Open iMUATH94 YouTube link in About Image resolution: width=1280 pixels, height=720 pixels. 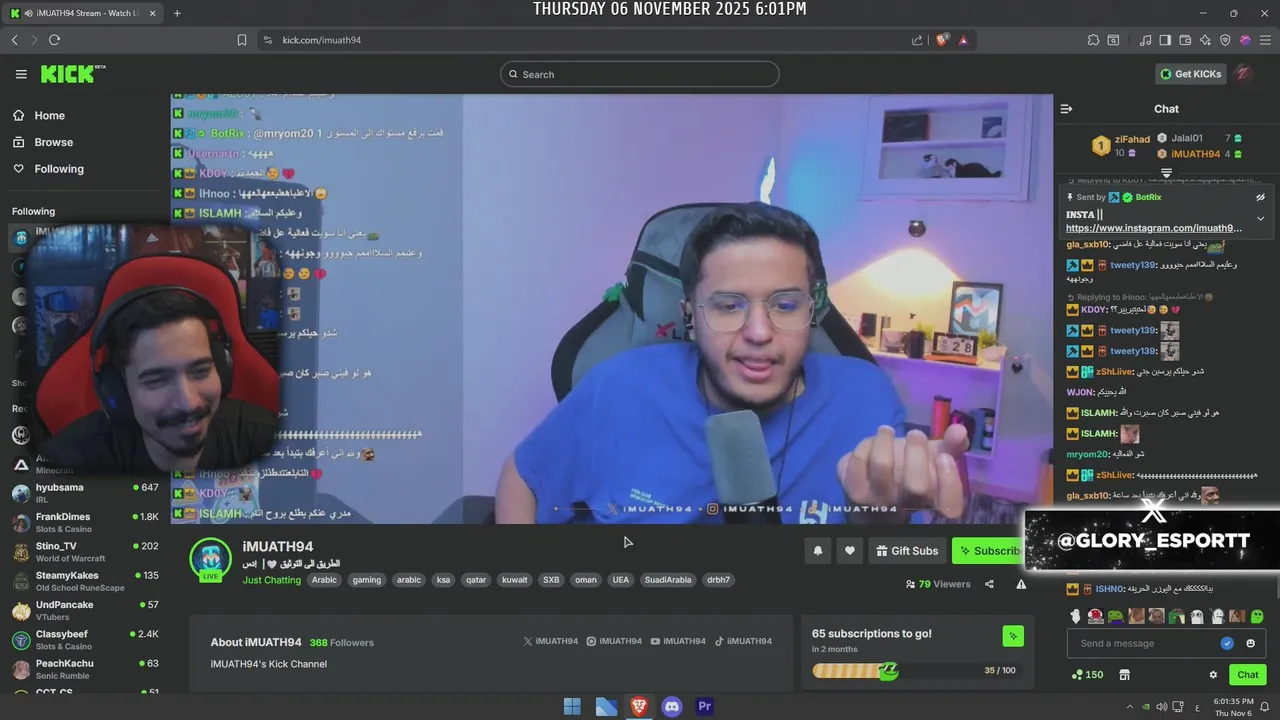pyautogui.click(x=678, y=641)
